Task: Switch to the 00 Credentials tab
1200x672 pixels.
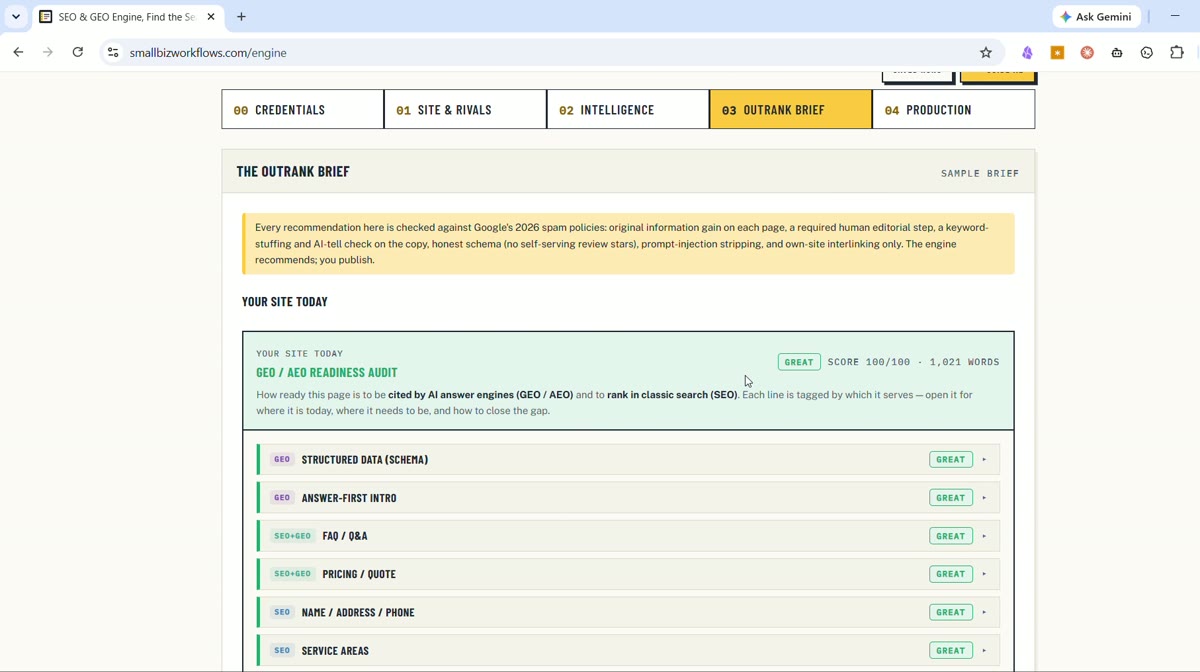Action: pyautogui.click(x=303, y=110)
